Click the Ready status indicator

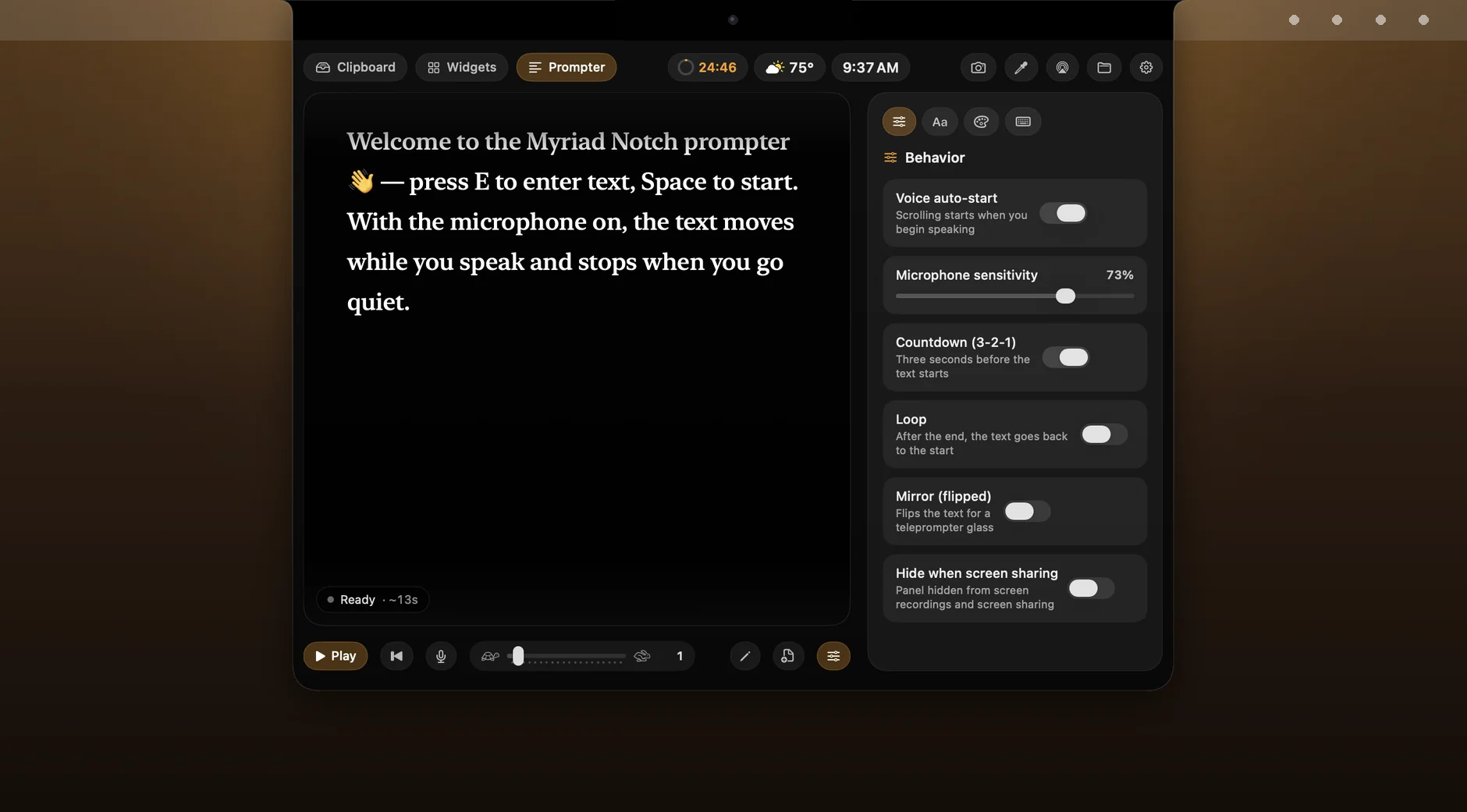[x=372, y=600]
